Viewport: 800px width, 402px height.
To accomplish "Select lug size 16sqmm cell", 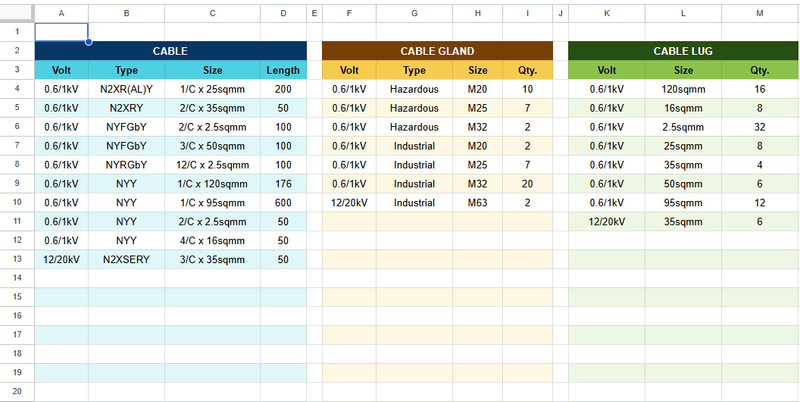I will pyautogui.click(x=683, y=108).
